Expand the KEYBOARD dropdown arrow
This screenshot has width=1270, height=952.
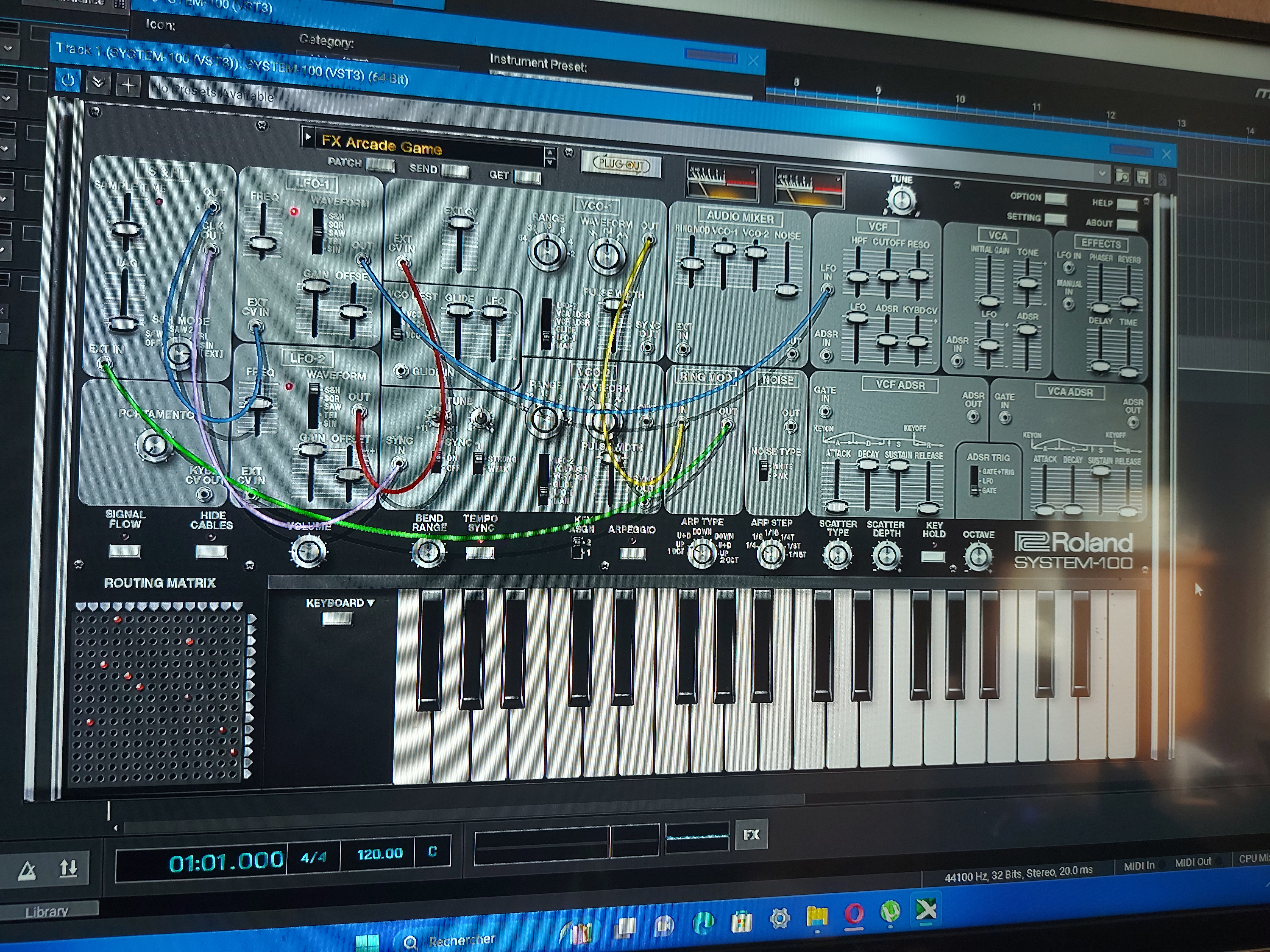(371, 603)
